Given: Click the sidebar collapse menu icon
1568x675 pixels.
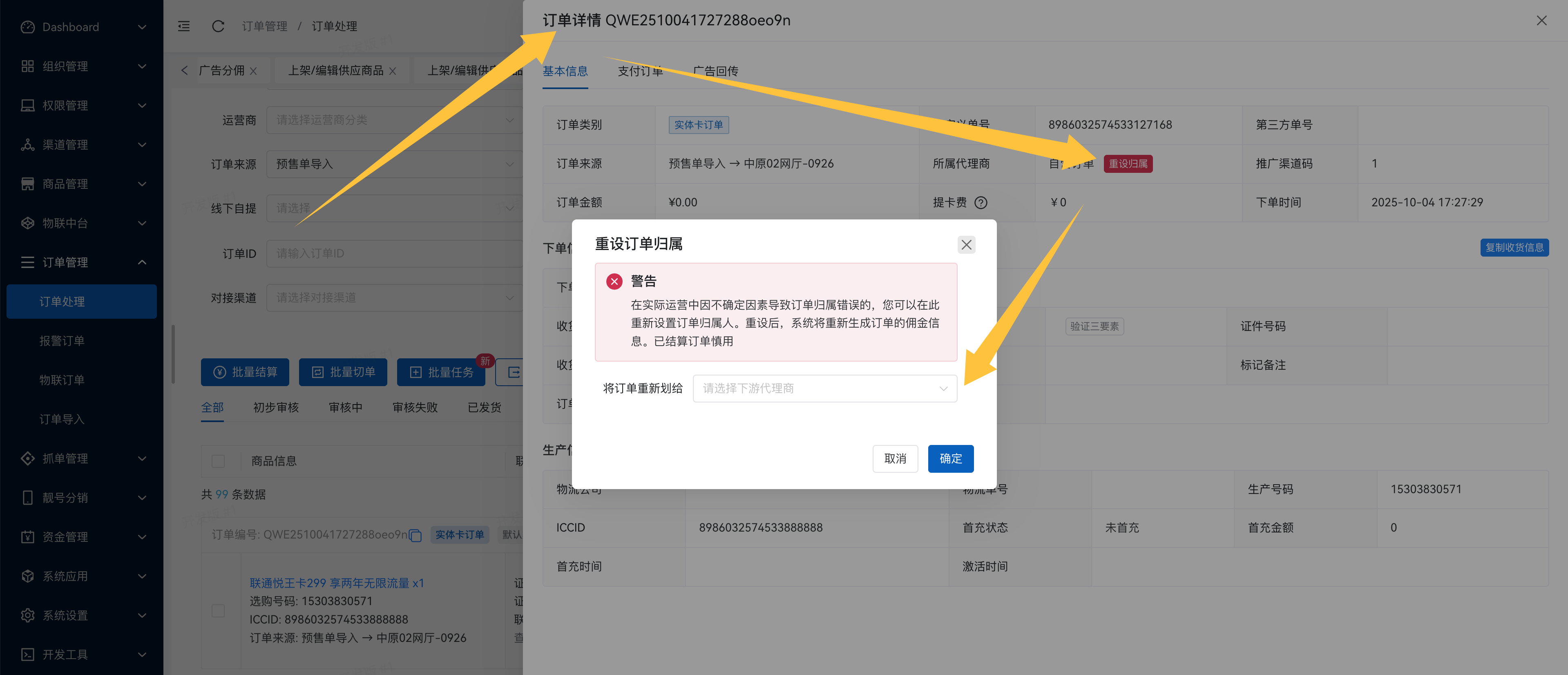Looking at the screenshot, I should pos(184,26).
